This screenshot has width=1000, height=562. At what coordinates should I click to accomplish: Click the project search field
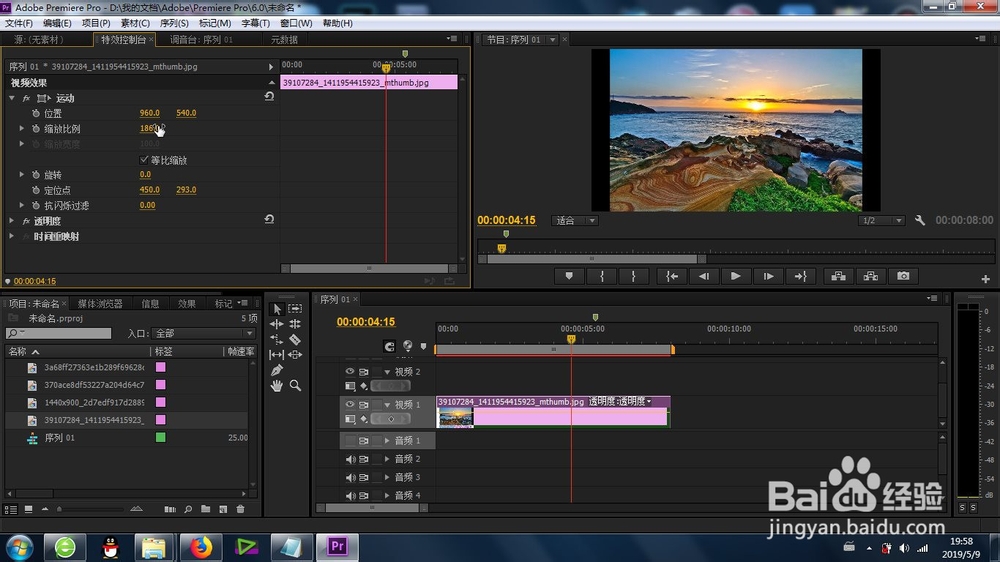click(58, 334)
